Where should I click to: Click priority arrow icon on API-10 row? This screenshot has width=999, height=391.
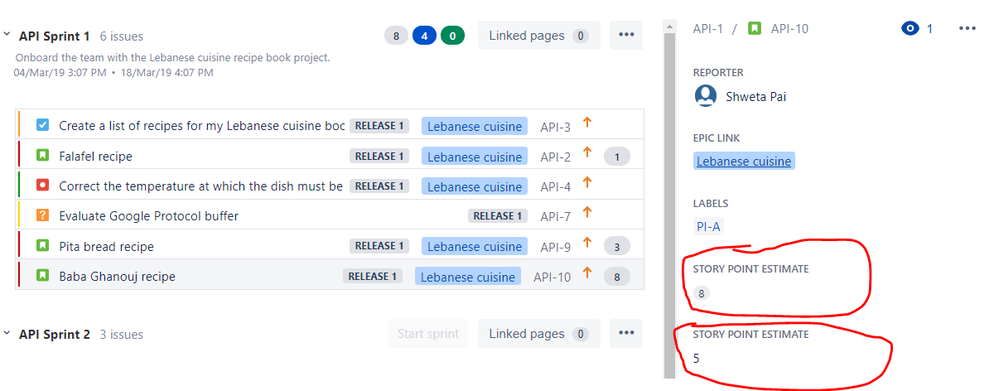pyautogui.click(x=587, y=273)
